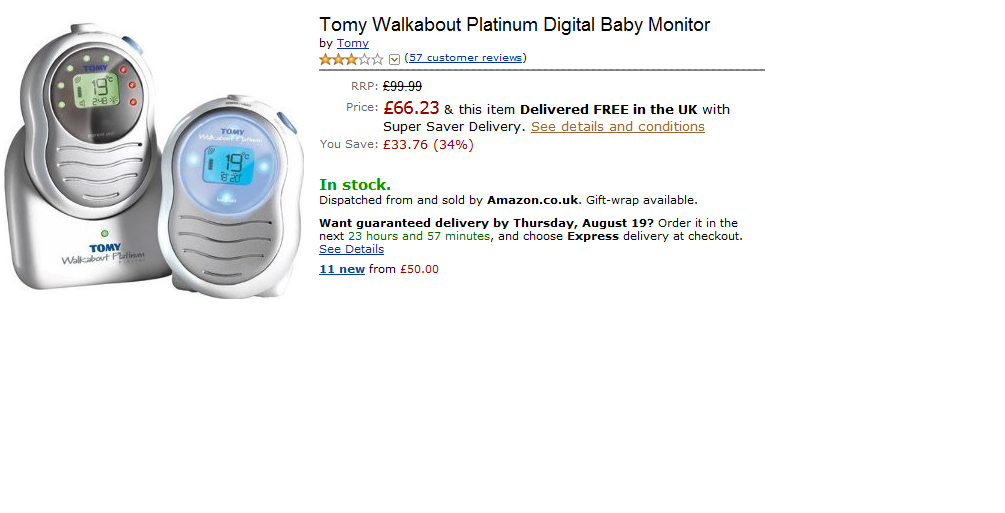Click the 23 hours and 57 minutes countdown
Screen dimensions: 1005x513
point(419,236)
